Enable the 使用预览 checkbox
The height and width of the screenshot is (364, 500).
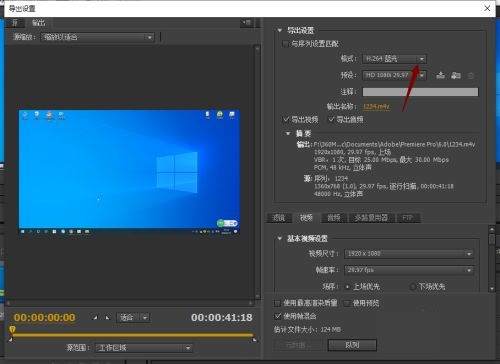coord(347,303)
